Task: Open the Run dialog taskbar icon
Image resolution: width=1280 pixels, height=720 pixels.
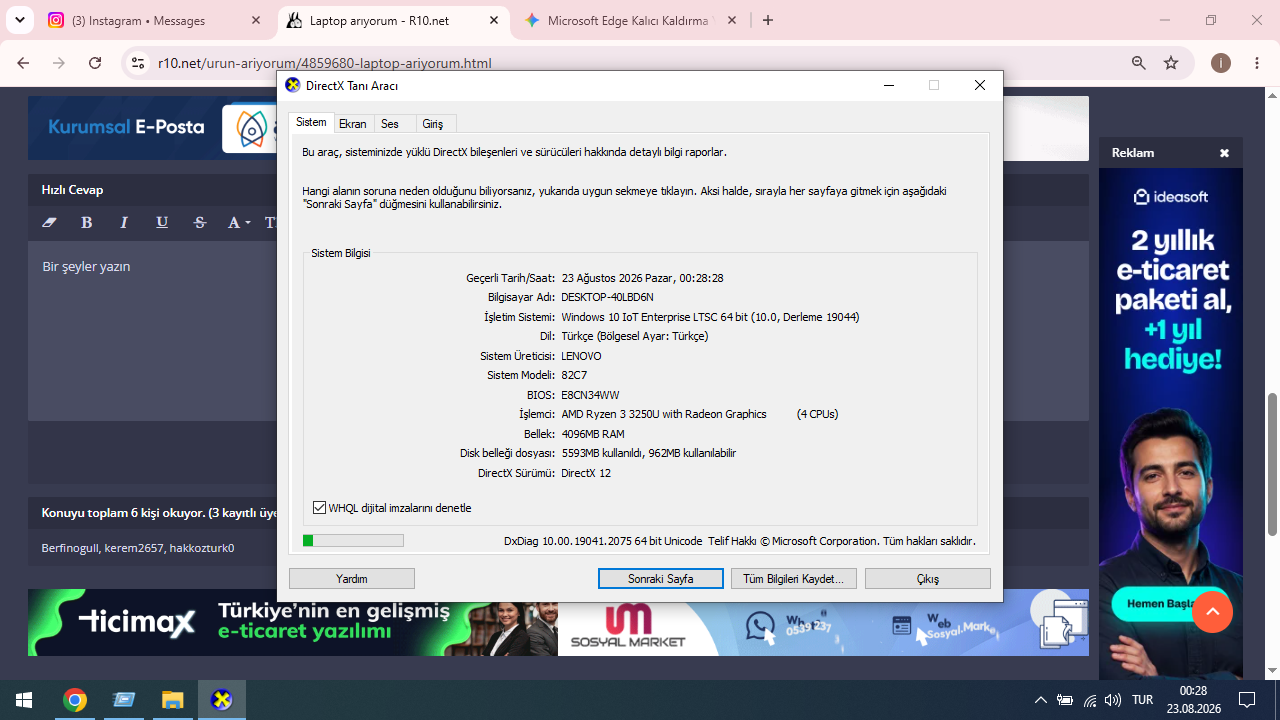Action: tap(124, 700)
